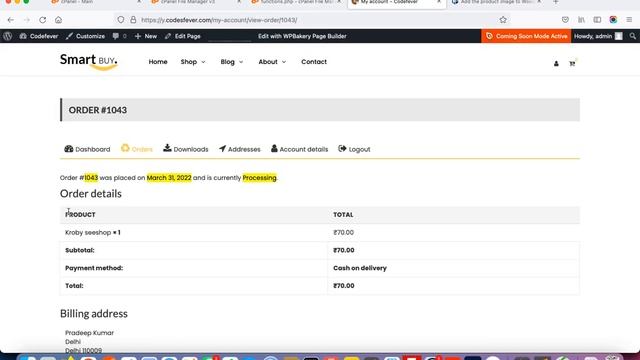Image resolution: width=640 pixels, height=360 pixels.
Task: Reload the page with the refresh icon
Action: pos(42,20)
